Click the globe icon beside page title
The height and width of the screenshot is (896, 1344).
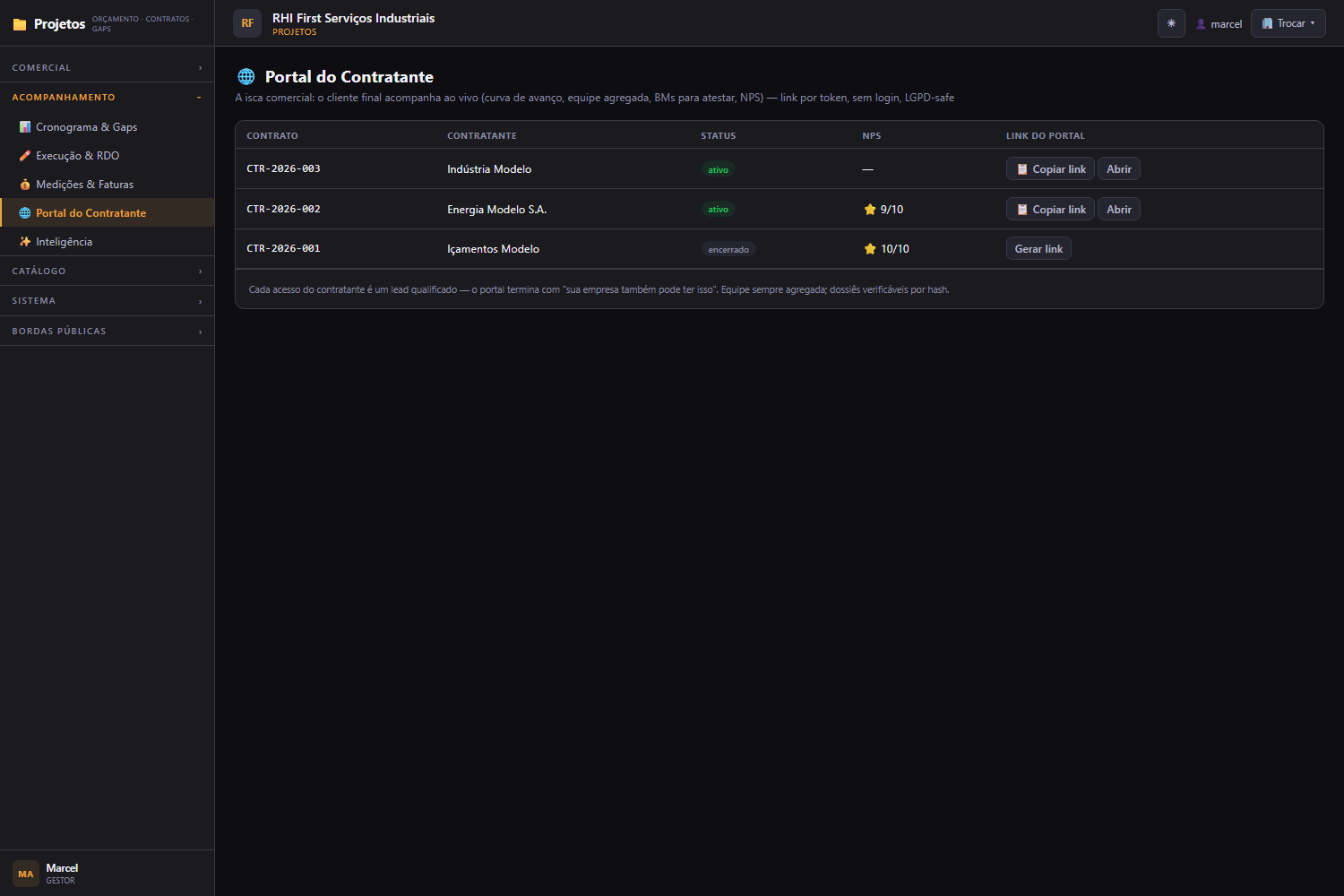pyautogui.click(x=246, y=77)
